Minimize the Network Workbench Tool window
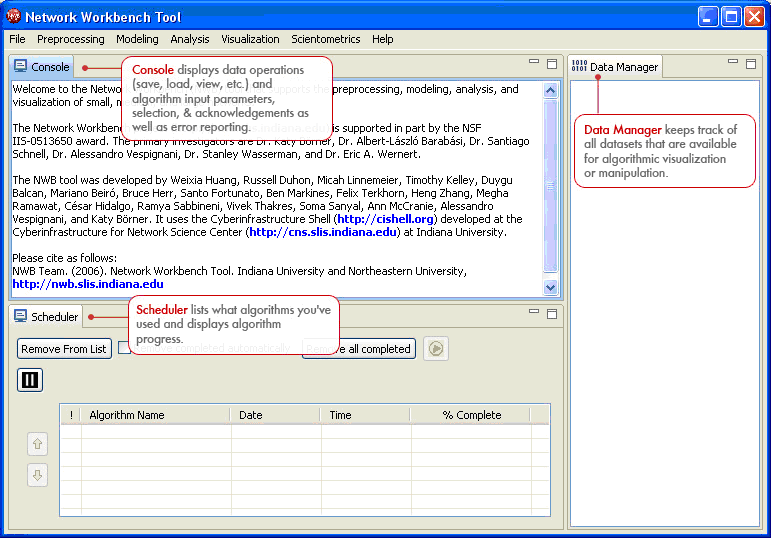The height and width of the screenshot is (538, 771). (708, 17)
